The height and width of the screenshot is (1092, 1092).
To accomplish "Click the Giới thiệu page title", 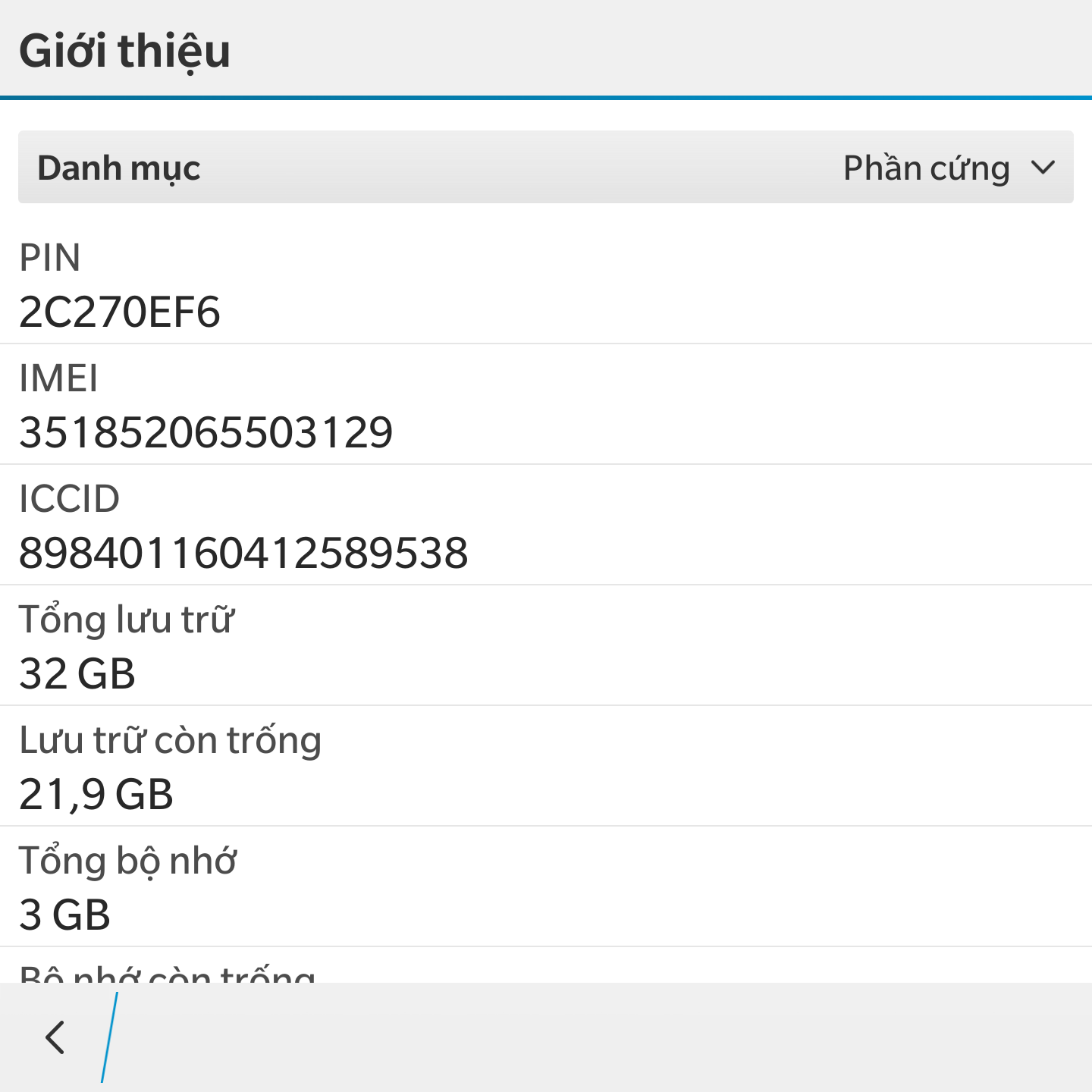I will [124, 52].
